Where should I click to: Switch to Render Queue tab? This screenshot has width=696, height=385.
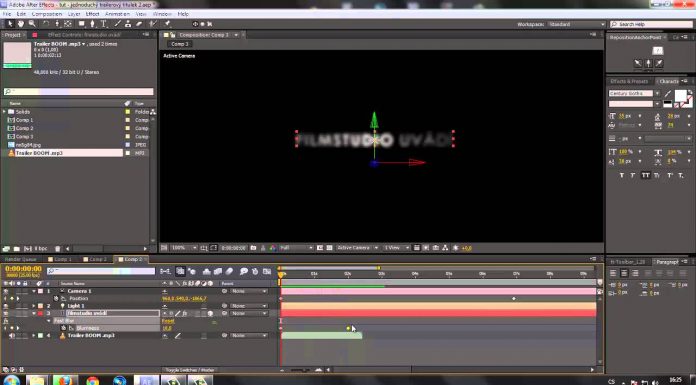(x=21, y=259)
